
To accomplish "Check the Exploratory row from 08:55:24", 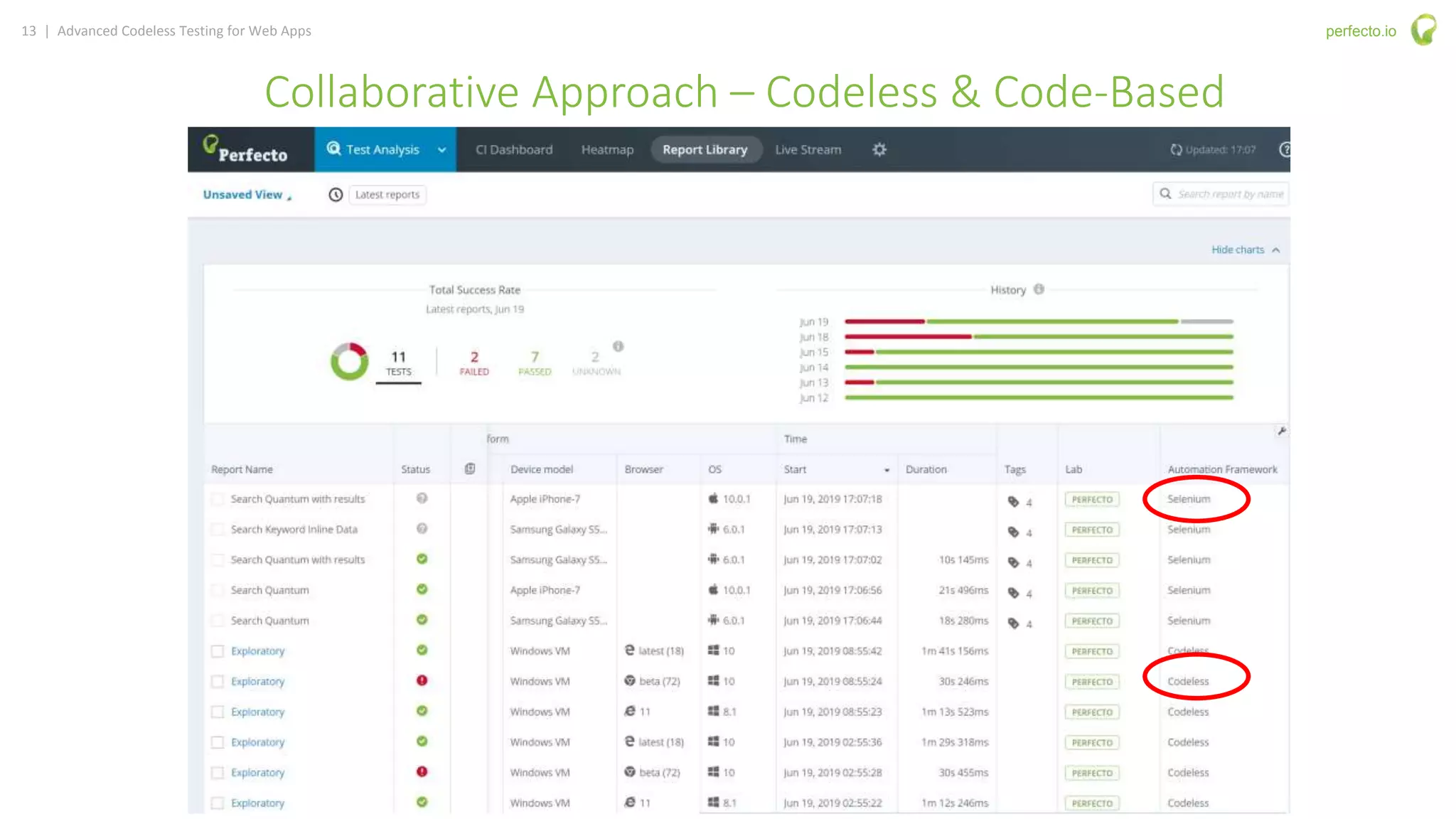I will point(218,682).
